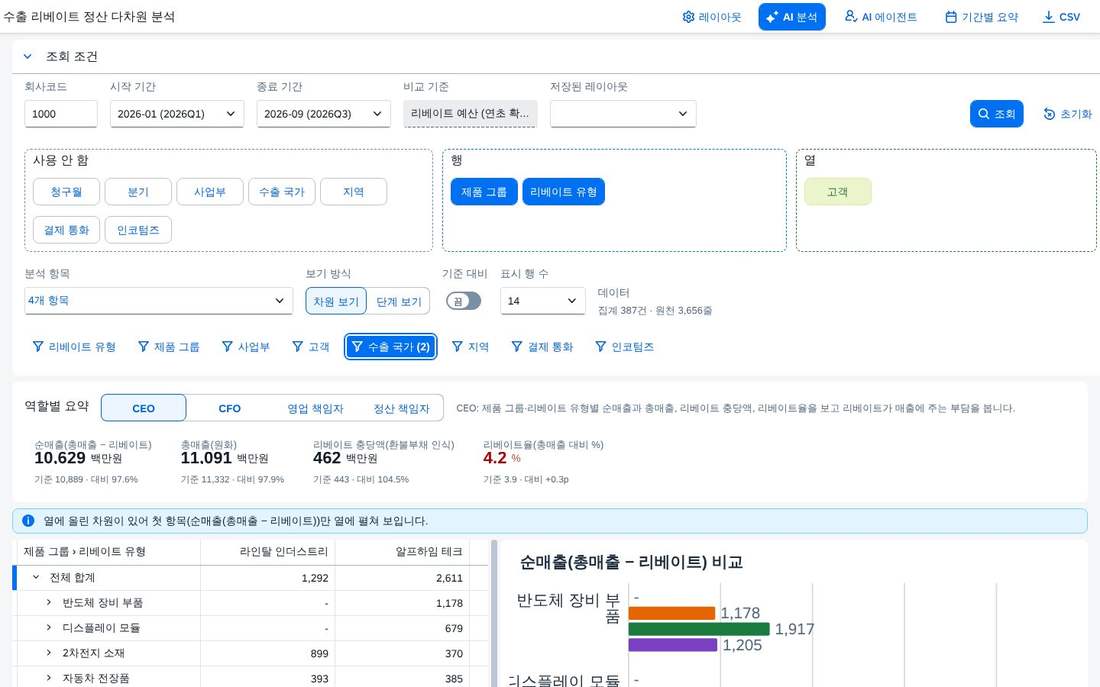Select the 분기 dimension chip

point(138,192)
